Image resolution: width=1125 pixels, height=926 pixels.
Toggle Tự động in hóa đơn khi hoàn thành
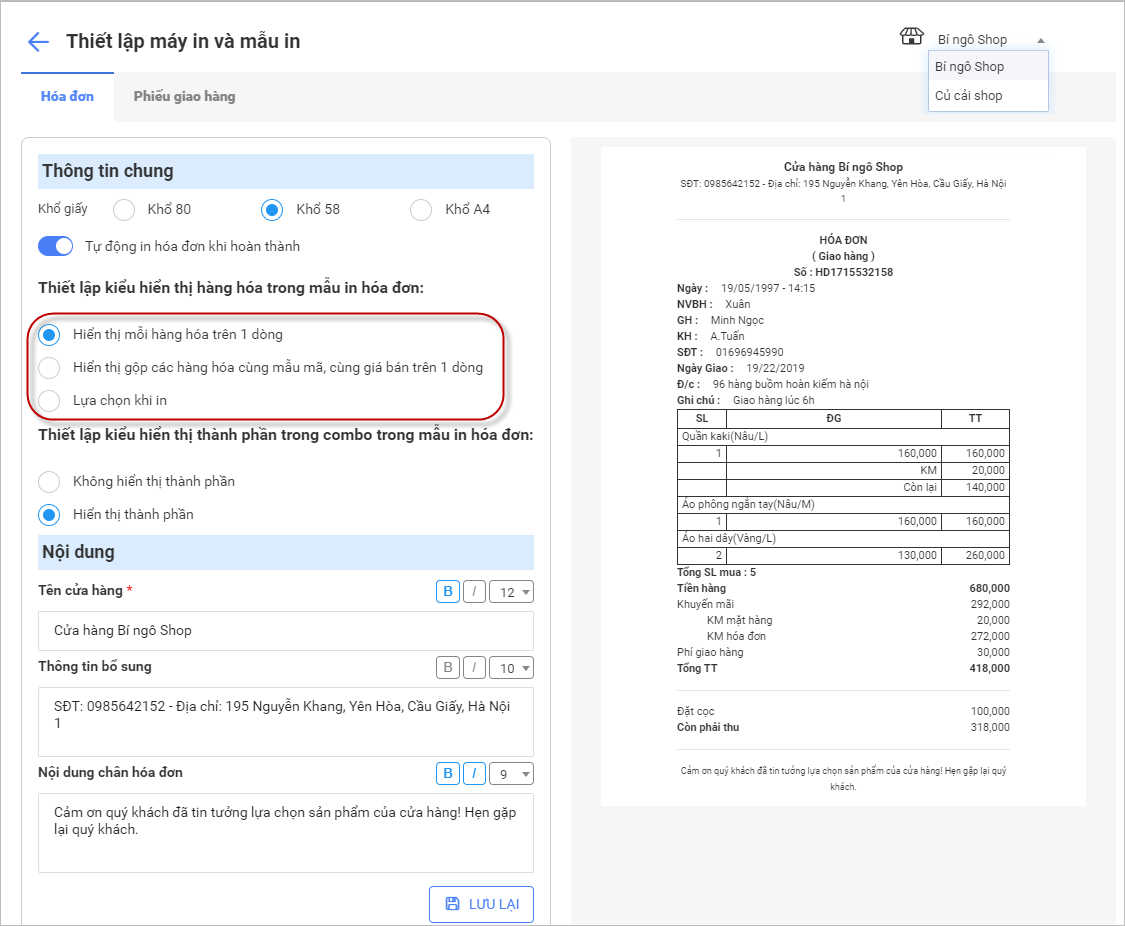[x=55, y=246]
